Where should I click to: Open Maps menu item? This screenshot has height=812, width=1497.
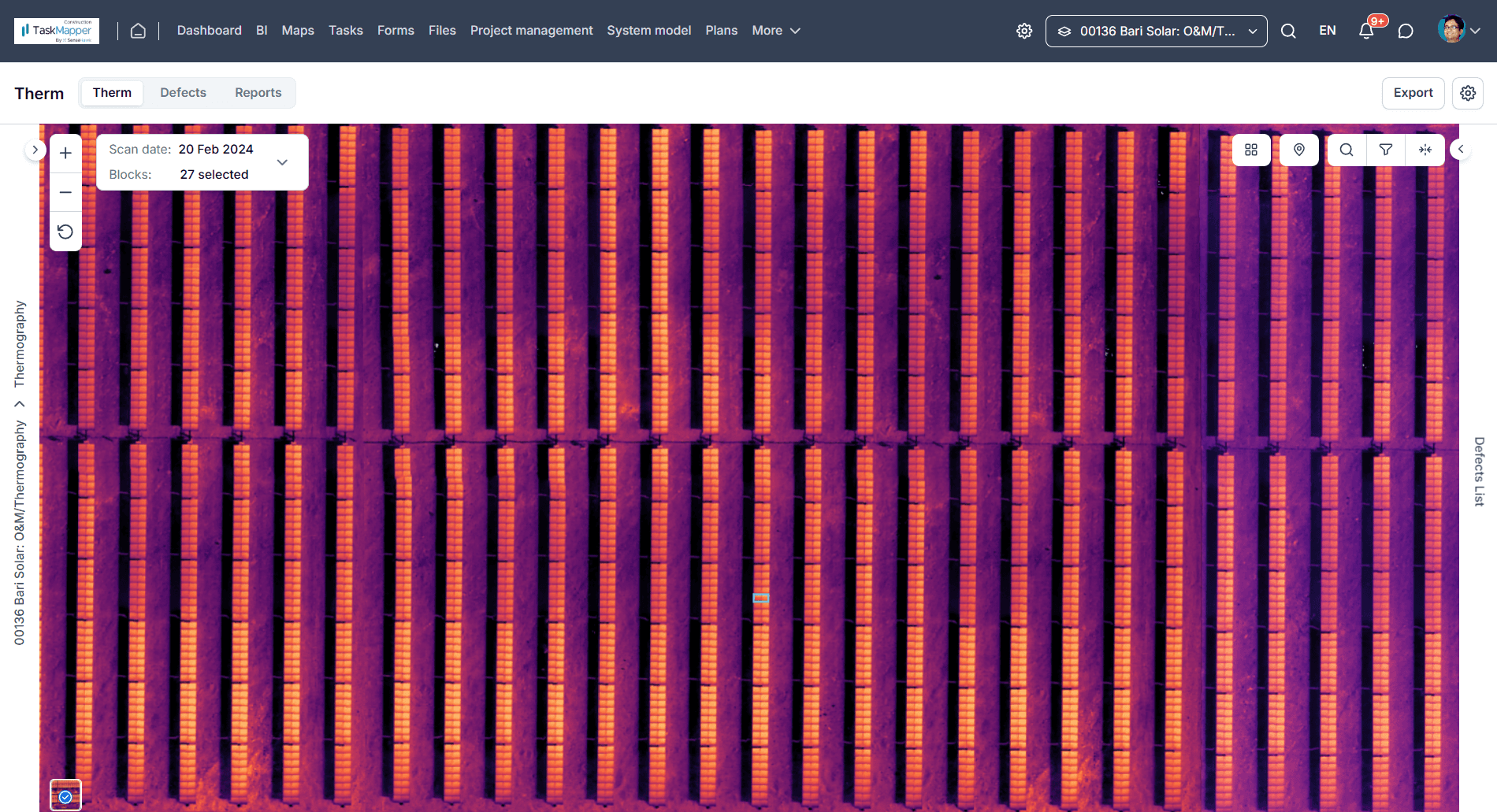(x=298, y=31)
